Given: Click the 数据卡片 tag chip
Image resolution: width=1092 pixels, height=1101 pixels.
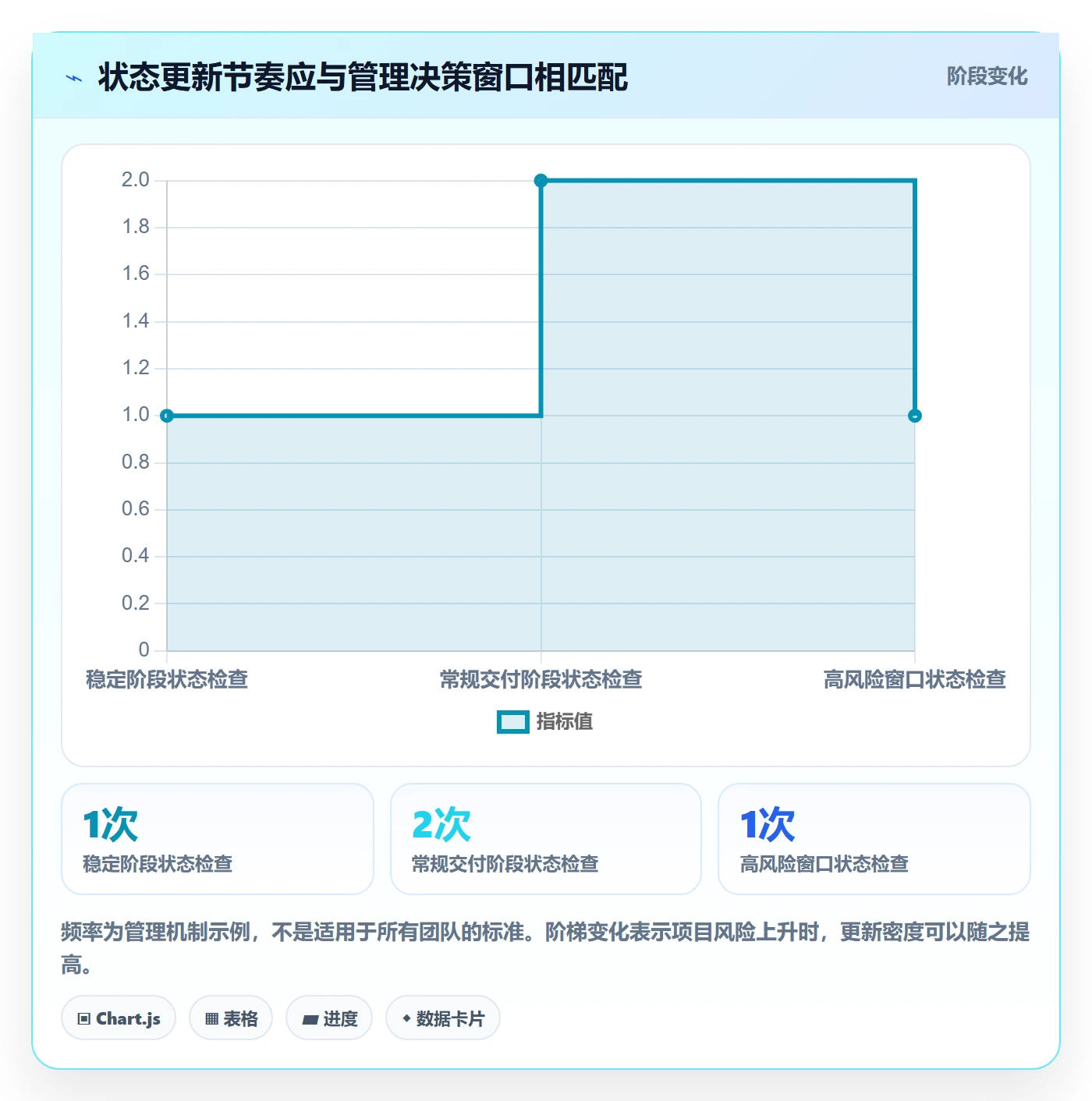Looking at the screenshot, I should pos(443,1018).
